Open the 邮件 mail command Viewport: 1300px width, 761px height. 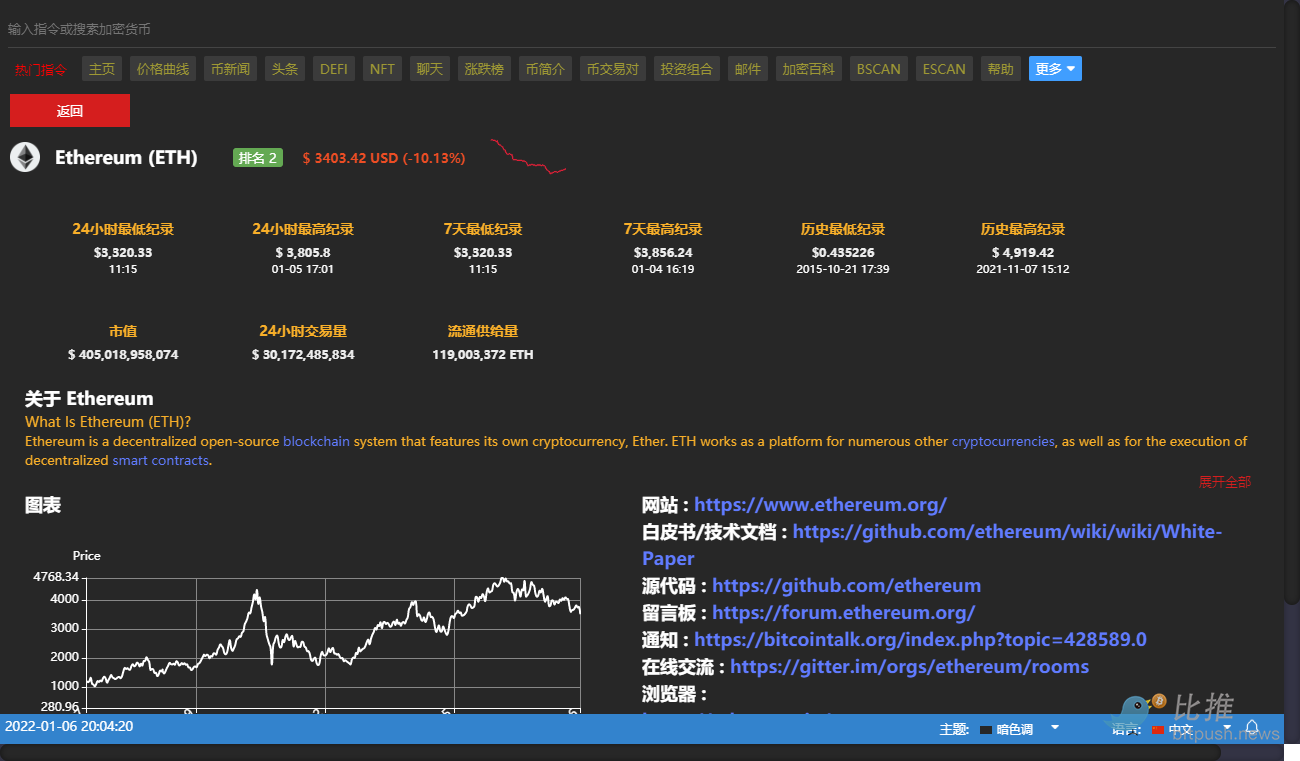748,69
